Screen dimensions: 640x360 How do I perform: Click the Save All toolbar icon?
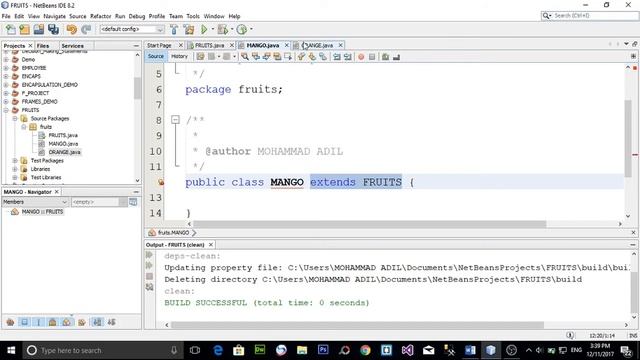53,29
